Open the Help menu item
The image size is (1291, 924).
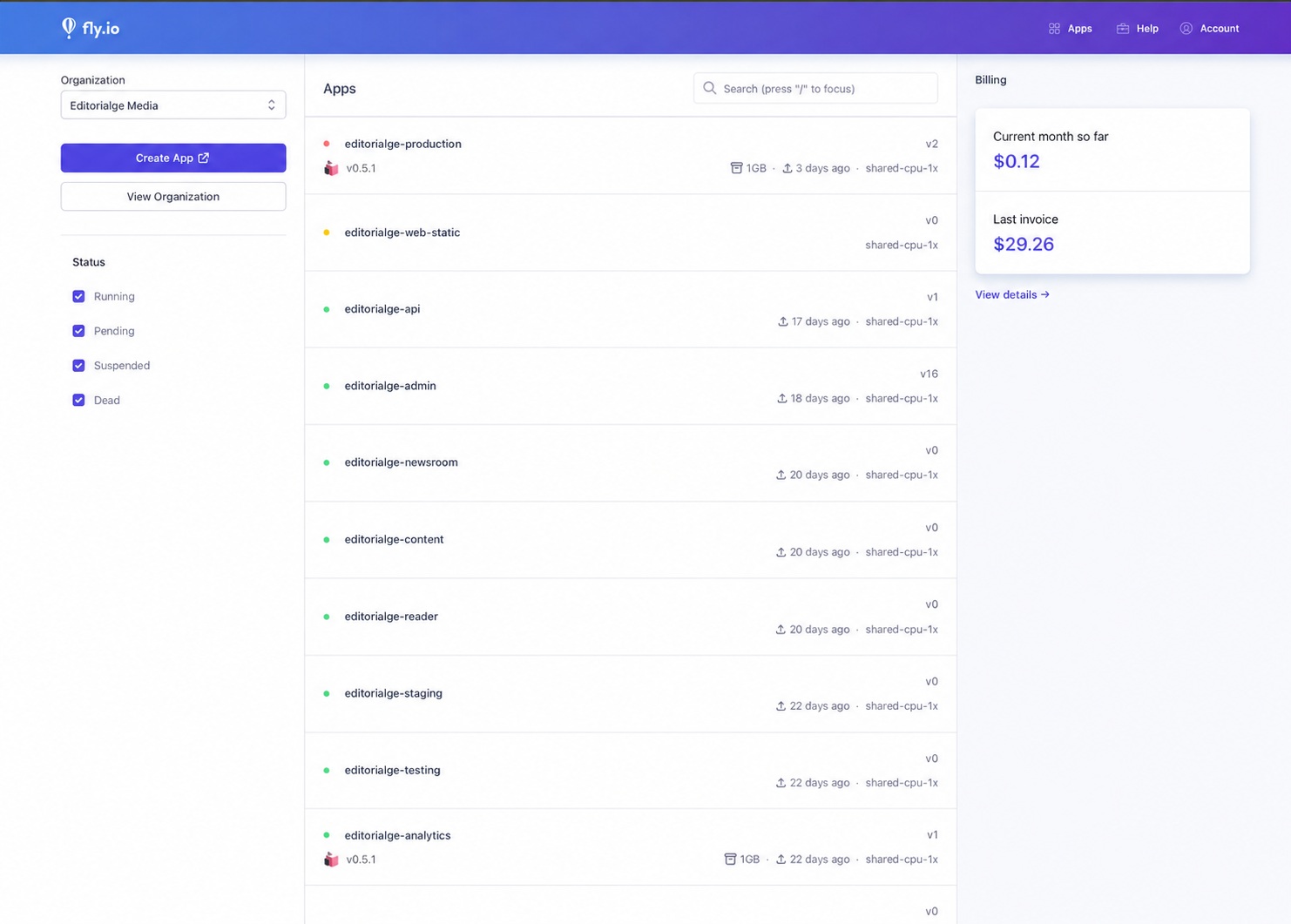[x=1138, y=29]
